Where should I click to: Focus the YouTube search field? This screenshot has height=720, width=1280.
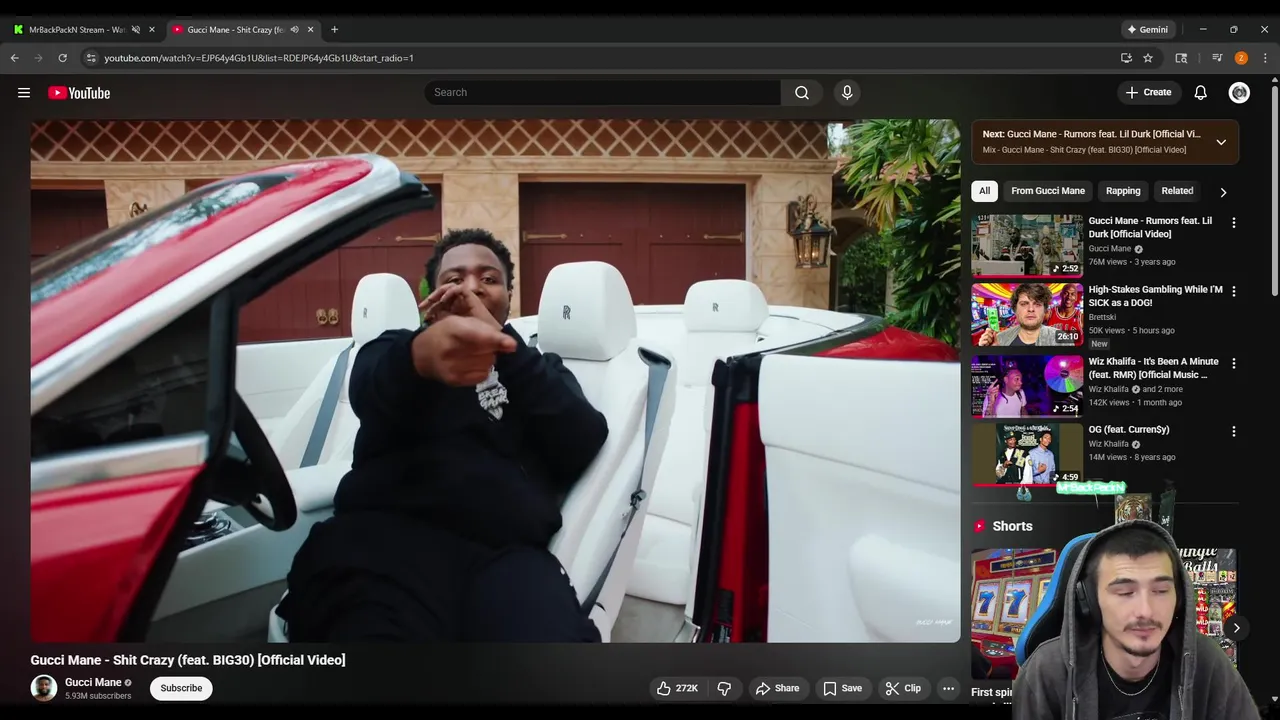click(x=602, y=92)
